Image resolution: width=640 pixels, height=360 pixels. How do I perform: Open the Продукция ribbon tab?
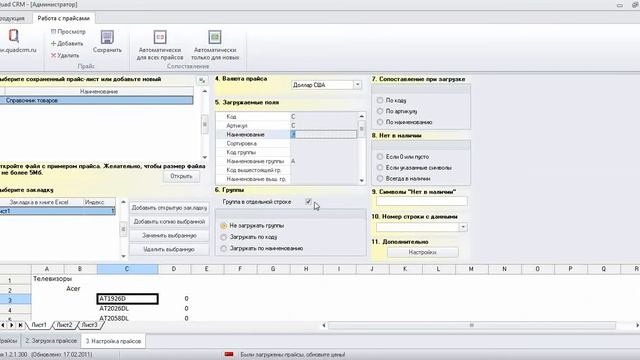12,18
